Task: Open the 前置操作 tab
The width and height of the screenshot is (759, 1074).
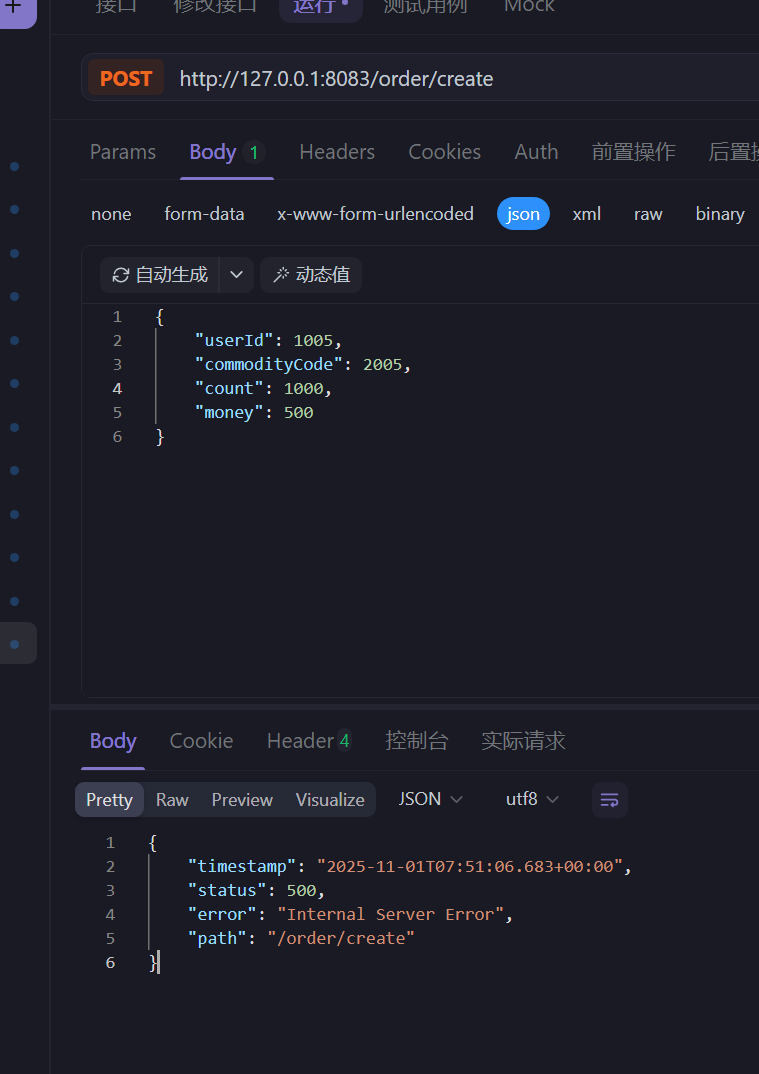Action: pyautogui.click(x=634, y=152)
